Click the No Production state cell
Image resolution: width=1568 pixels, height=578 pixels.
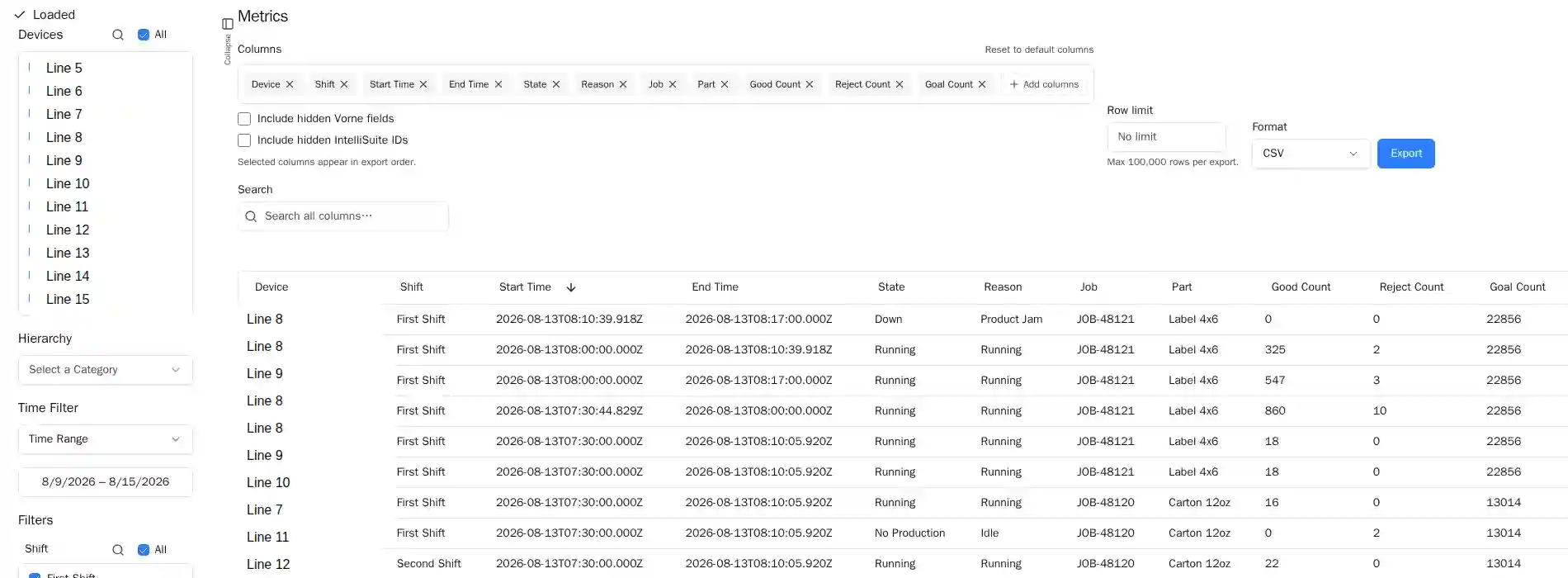coord(909,533)
